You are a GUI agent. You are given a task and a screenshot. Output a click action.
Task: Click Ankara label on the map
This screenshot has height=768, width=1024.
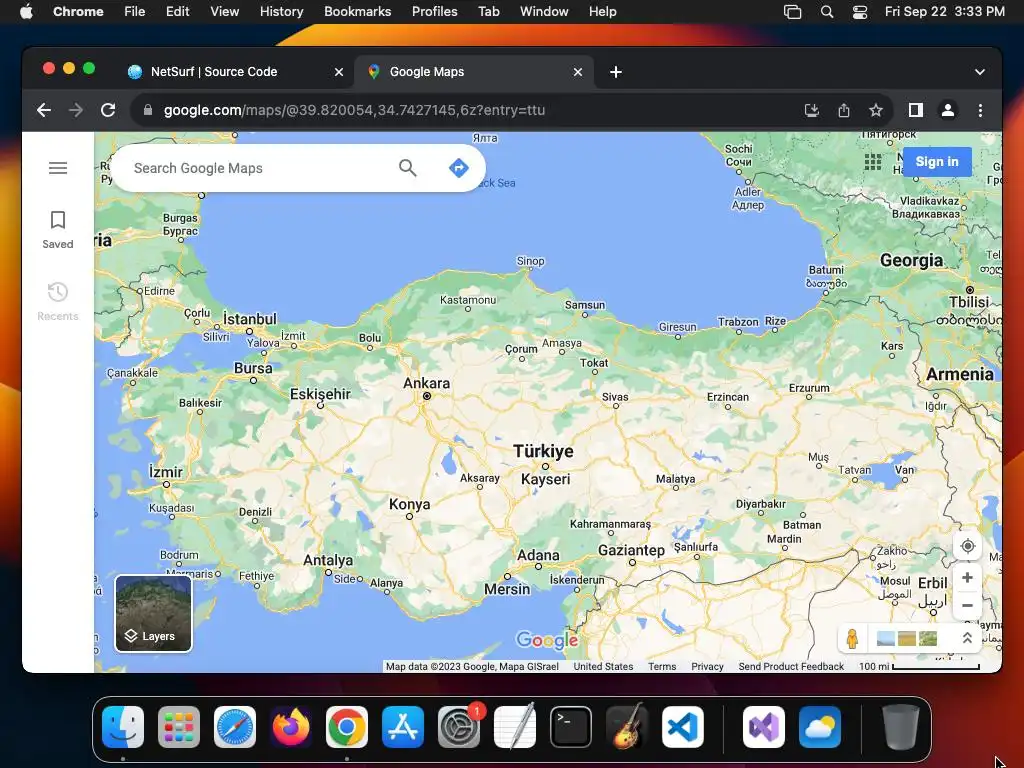[426, 383]
